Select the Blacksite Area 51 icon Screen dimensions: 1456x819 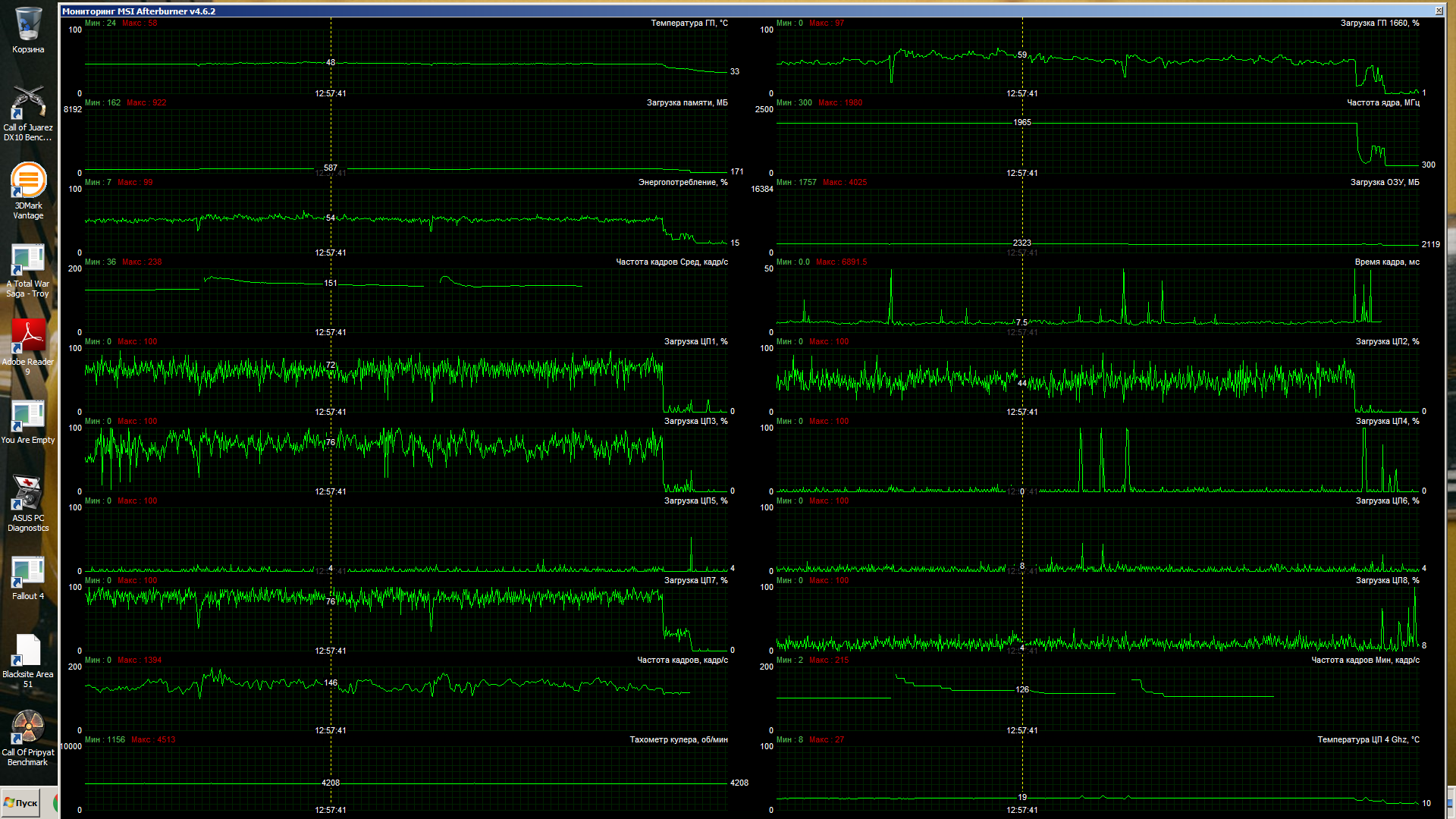tap(28, 651)
